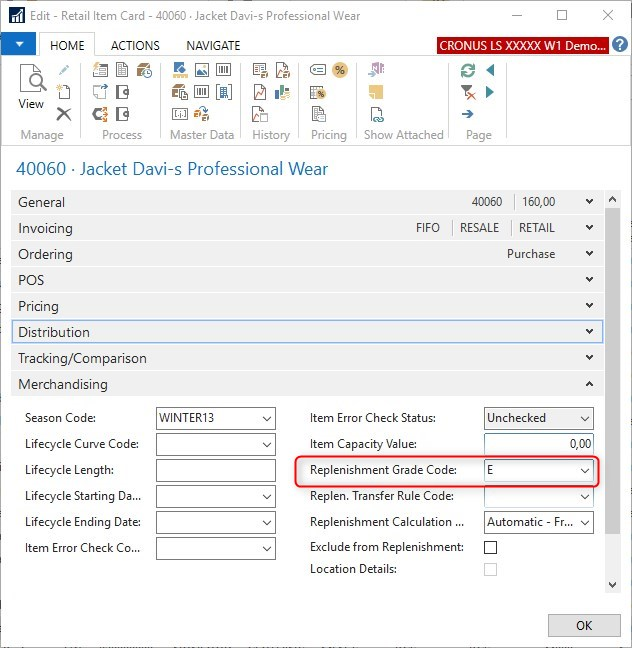
Task: Switch to the ACTIONS ribbon tab
Action: pos(135,45)
